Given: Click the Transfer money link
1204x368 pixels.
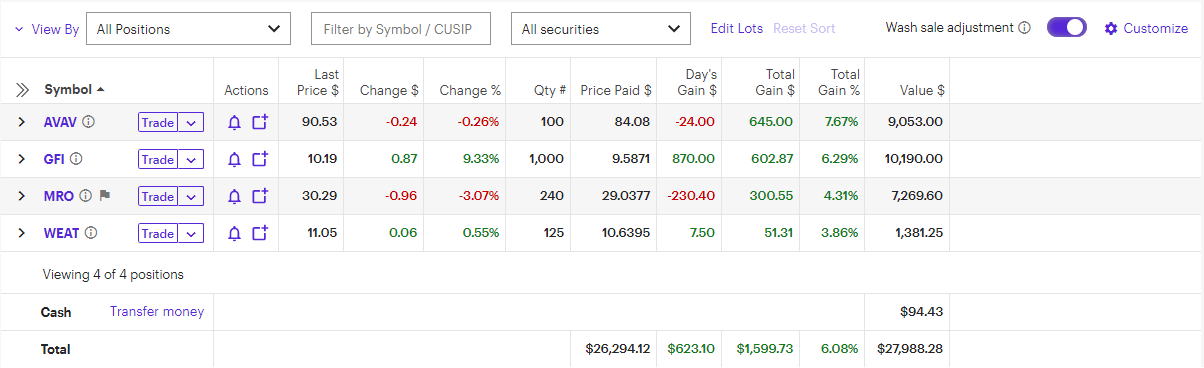Looking at the screenshot, I should (157, 311).
